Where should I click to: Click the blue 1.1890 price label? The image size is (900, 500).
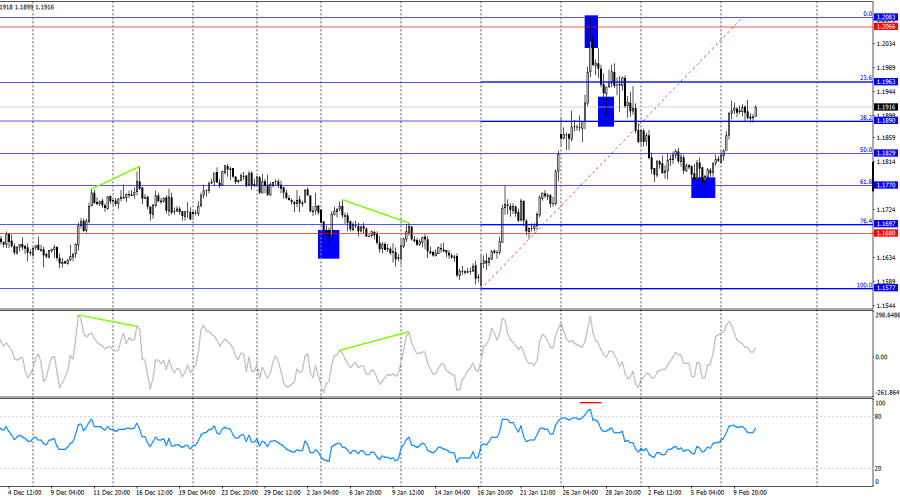(886, 121)
